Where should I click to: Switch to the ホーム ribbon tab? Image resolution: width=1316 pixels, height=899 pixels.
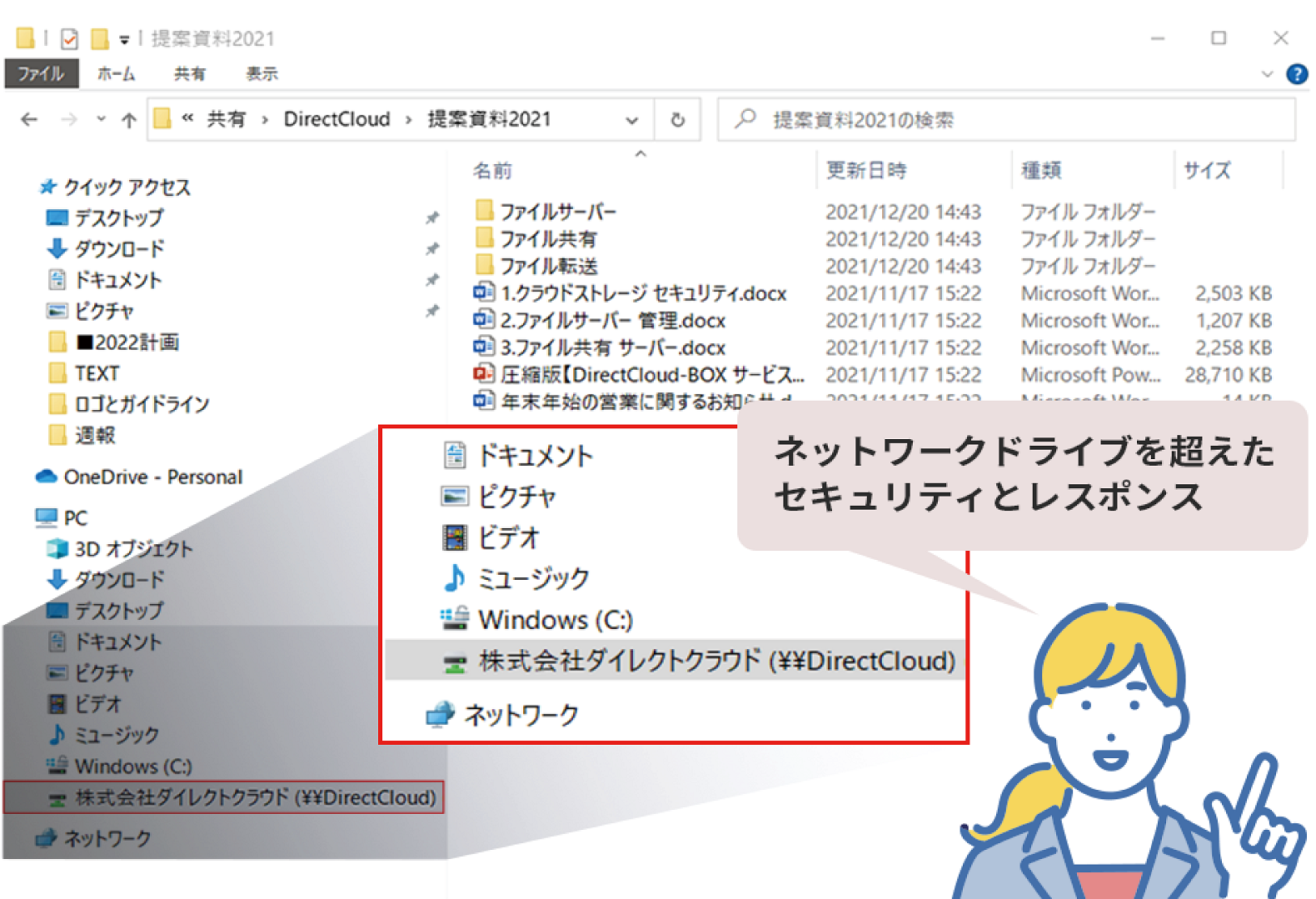[116, 73]
